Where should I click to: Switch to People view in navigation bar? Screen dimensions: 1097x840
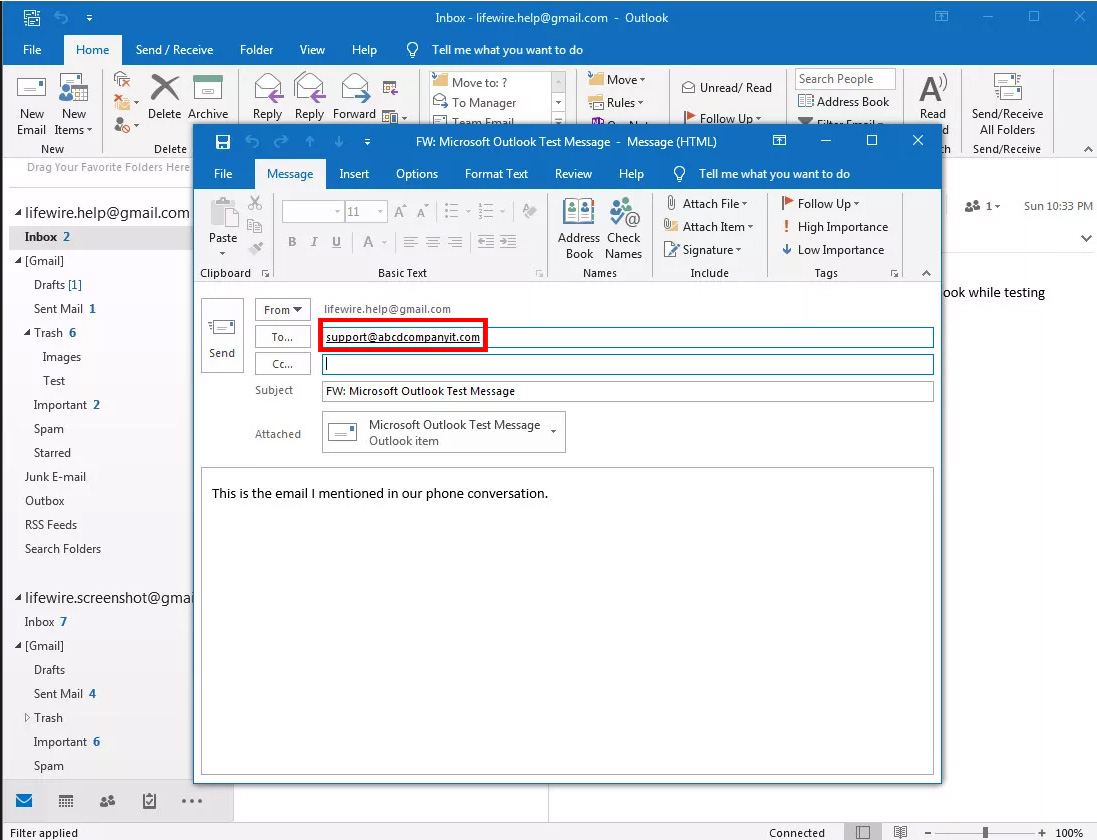tap(107, 801)
